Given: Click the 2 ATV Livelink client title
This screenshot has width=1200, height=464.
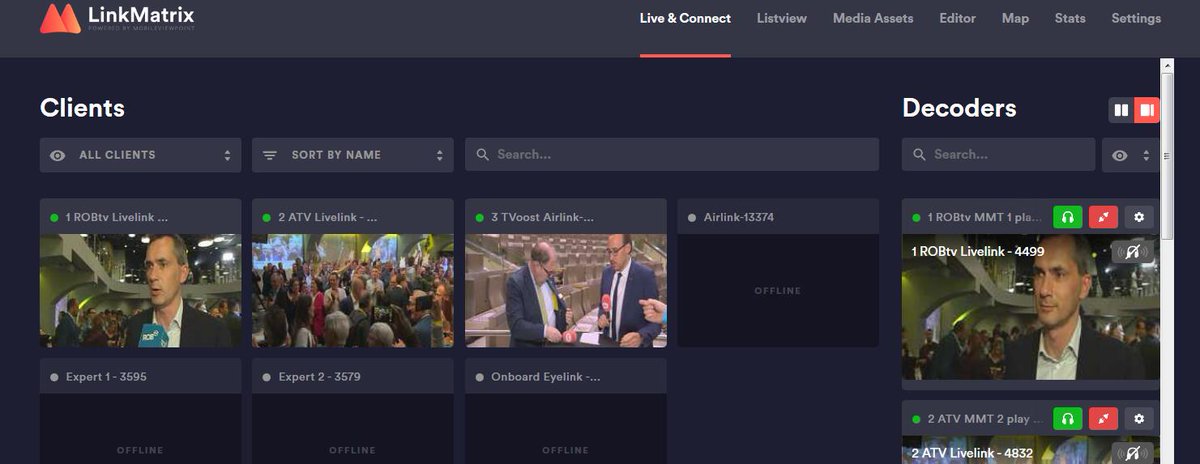Looking at the screenshot, I should tap(328, 217).
